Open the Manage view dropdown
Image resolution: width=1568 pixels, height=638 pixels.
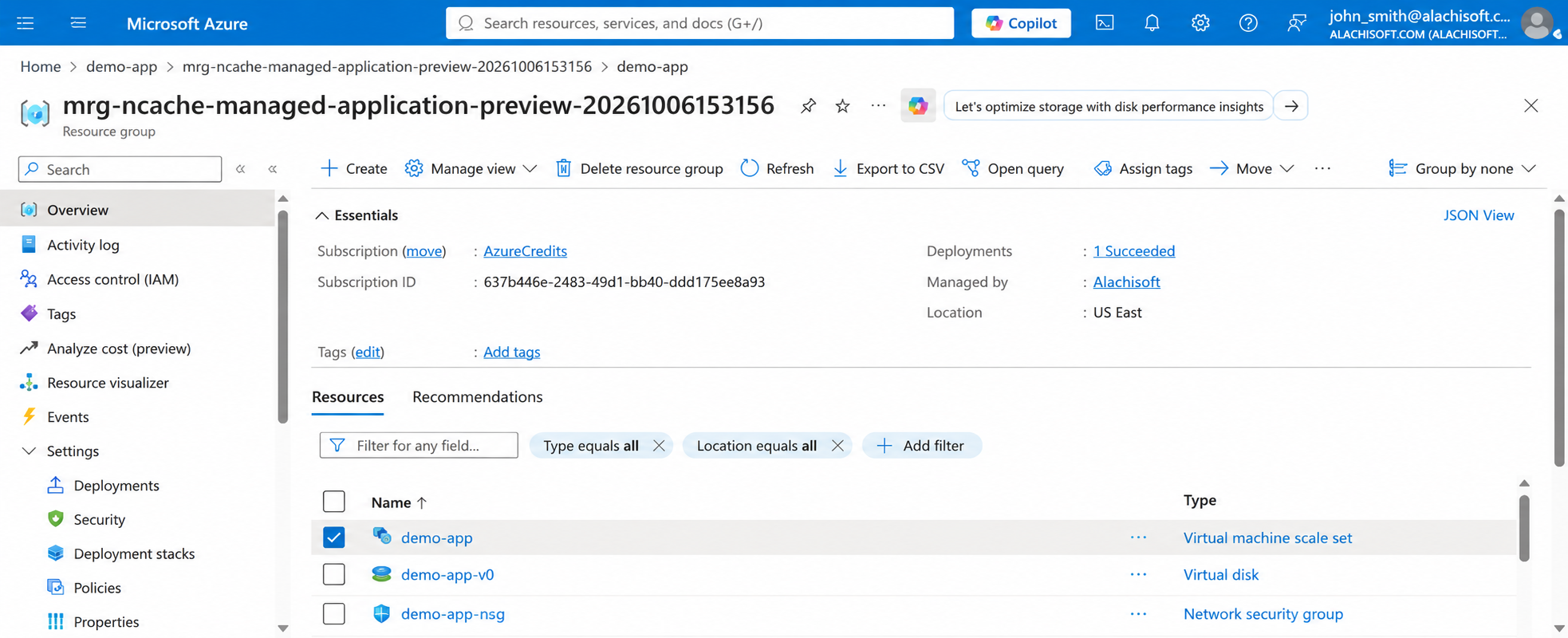coord(471,168)
